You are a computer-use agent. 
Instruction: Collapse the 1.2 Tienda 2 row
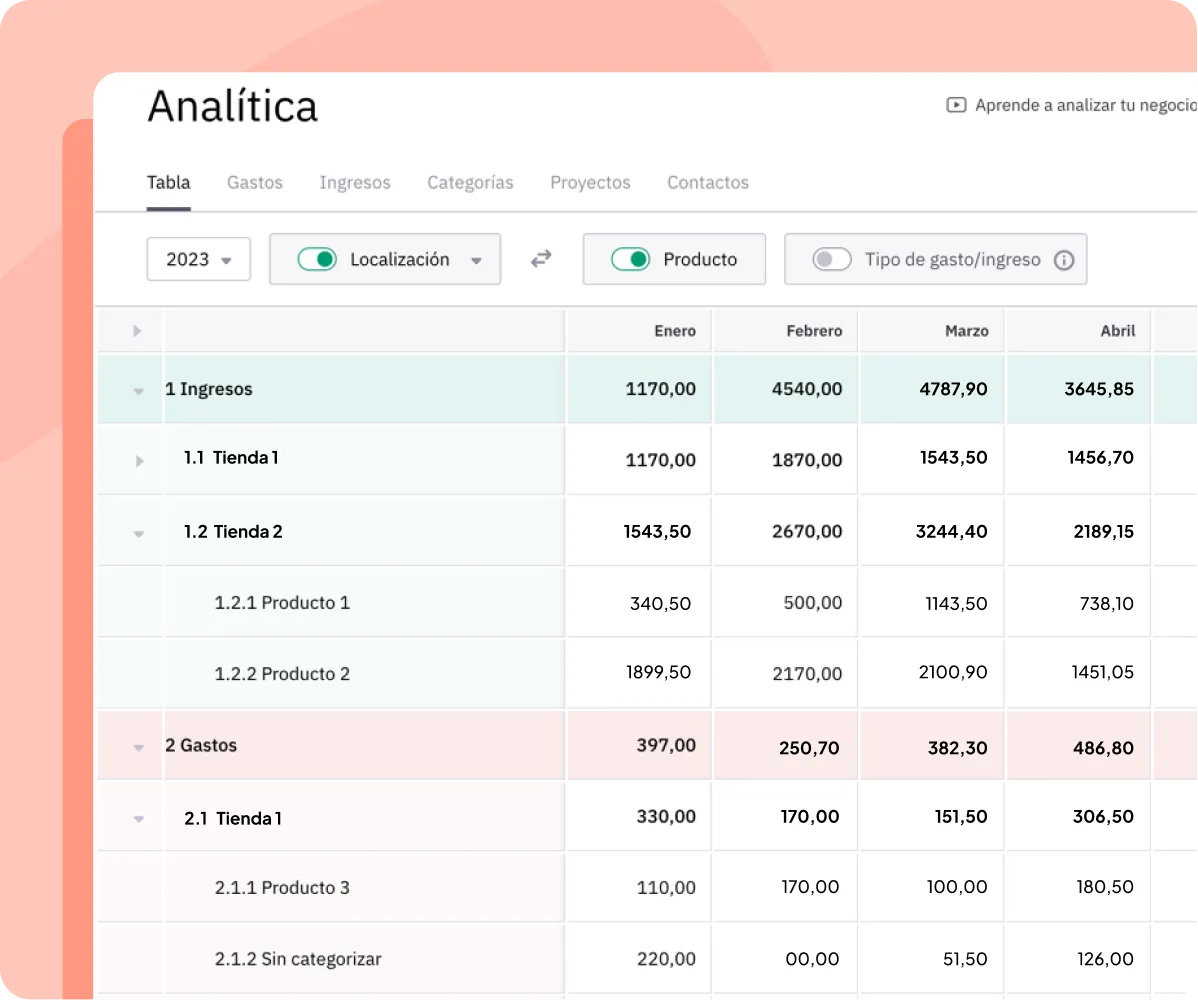(x=139, y=534)
